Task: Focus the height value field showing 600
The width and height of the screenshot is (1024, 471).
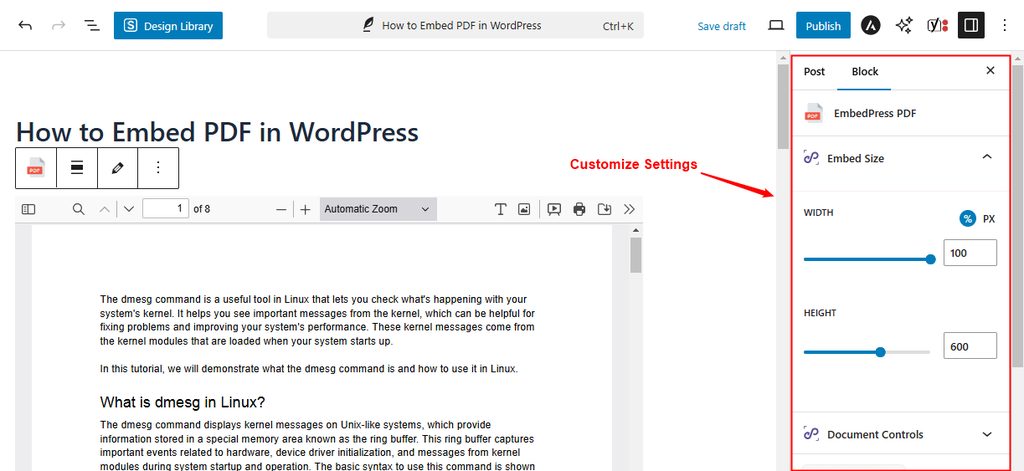Action: point(970,346)
